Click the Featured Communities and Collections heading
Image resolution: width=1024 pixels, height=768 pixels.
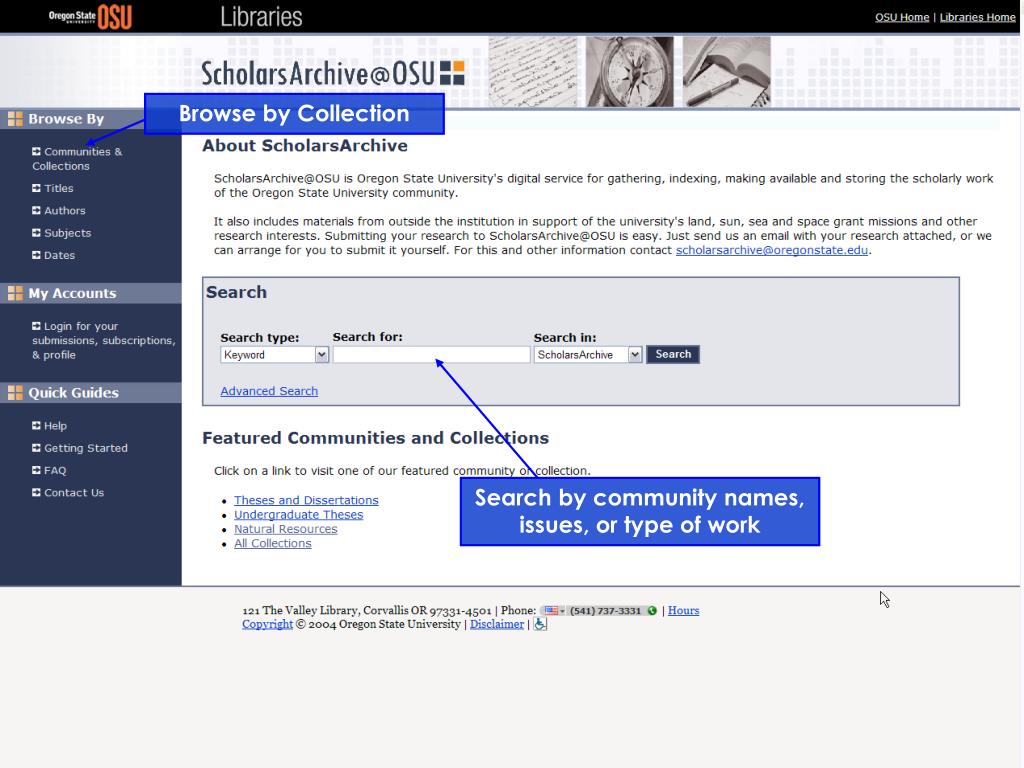(x=376, y=438)
